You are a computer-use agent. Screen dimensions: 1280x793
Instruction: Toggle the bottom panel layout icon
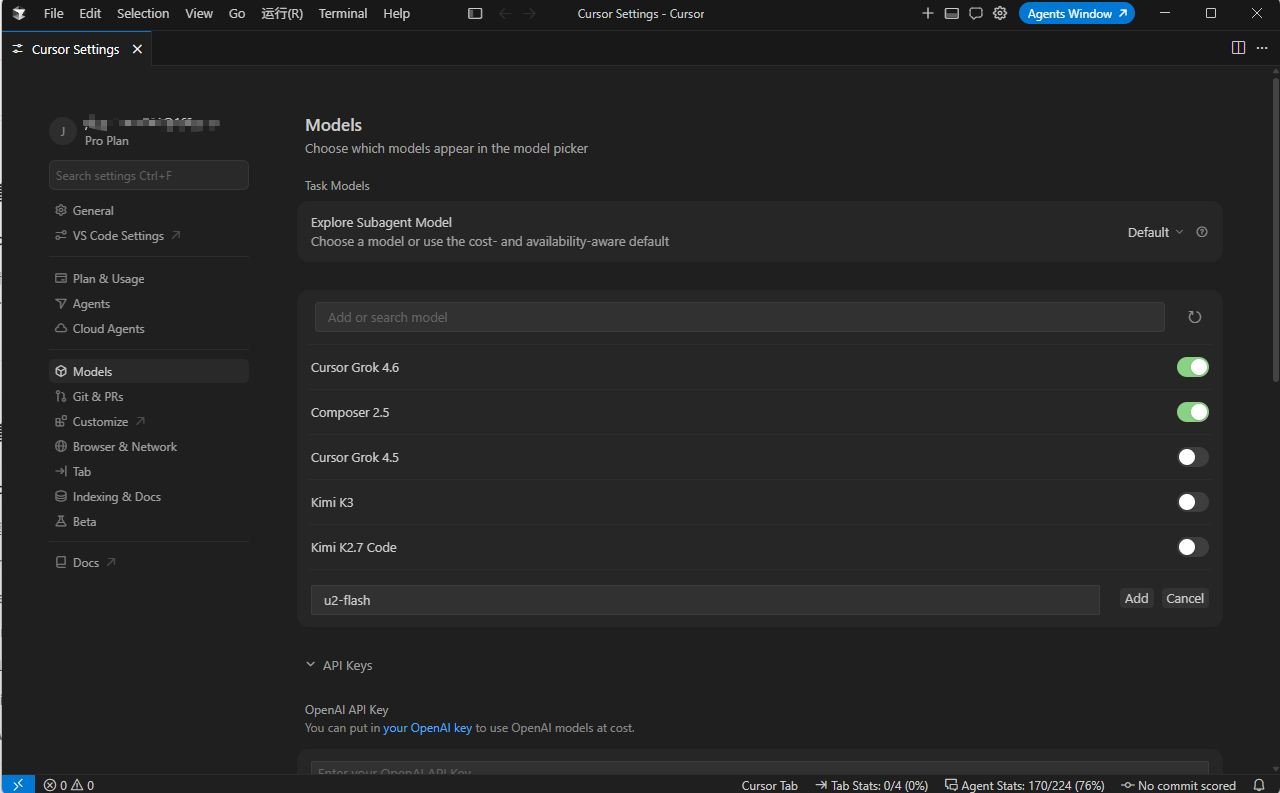pos(952,14)
